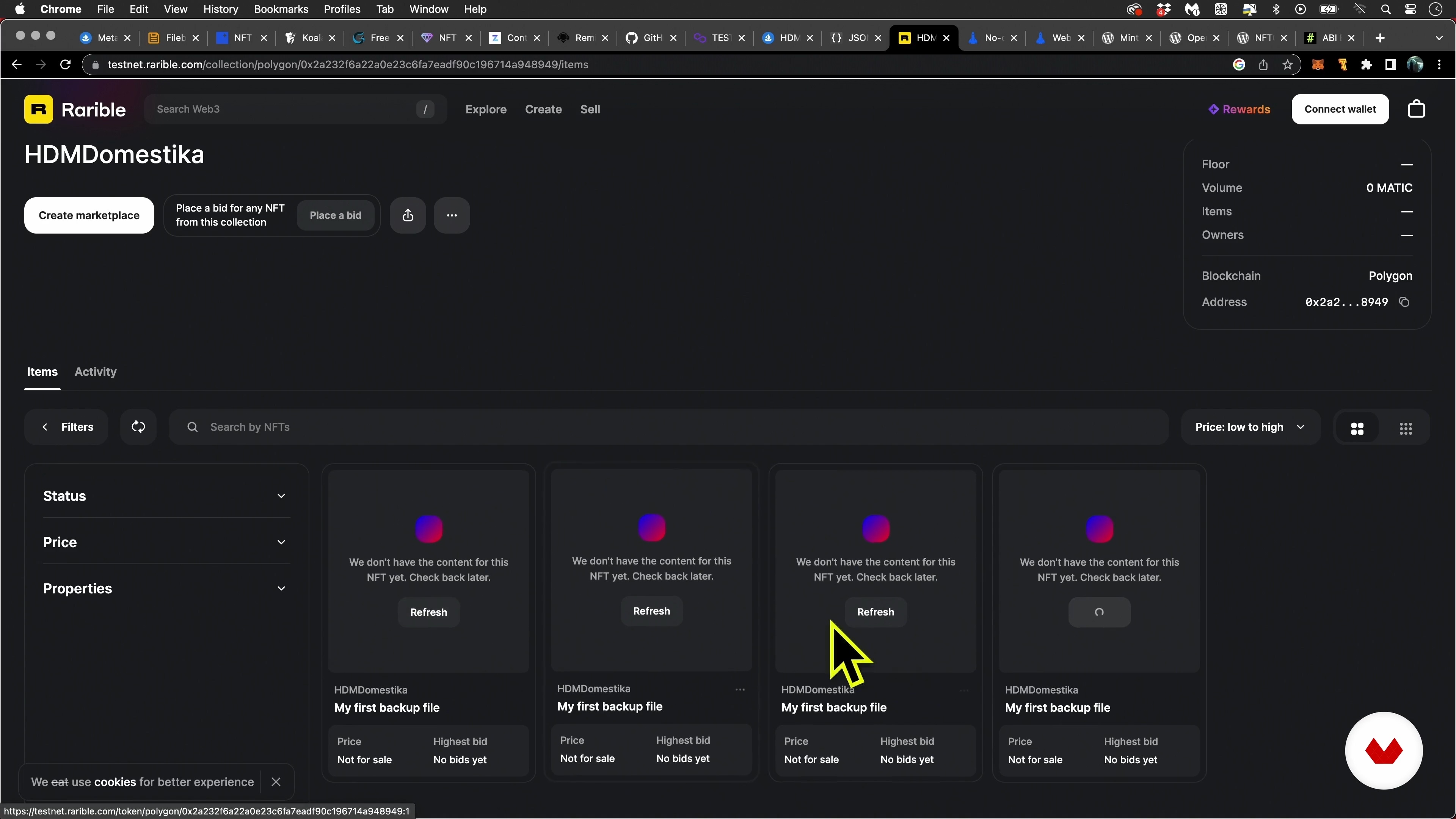This screenshot has width=1456, height=819.
Task: Switch to large grid view
Action: (1357, 428)
